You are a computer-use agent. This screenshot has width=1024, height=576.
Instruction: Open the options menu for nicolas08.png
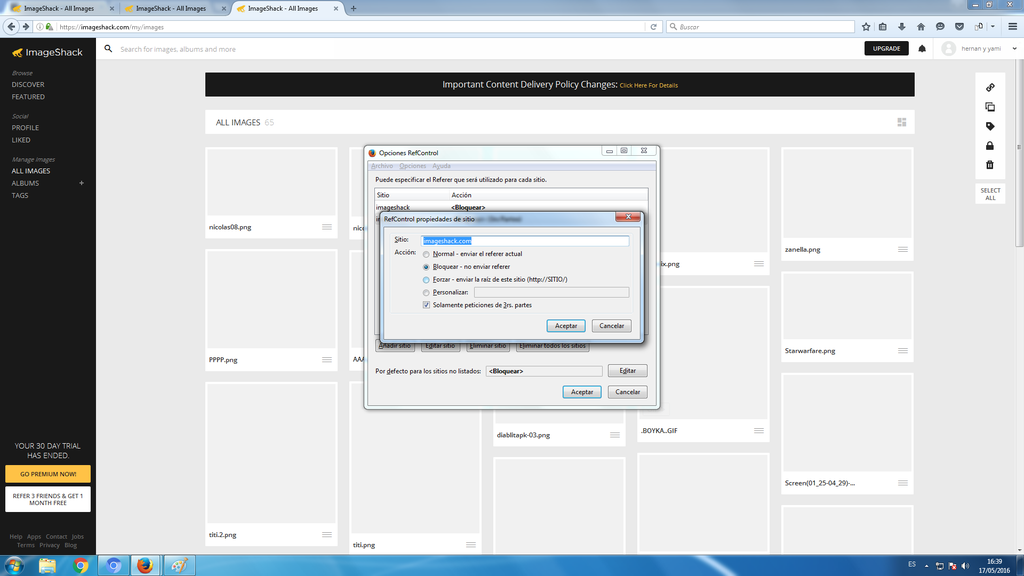[x=326, y=227]
